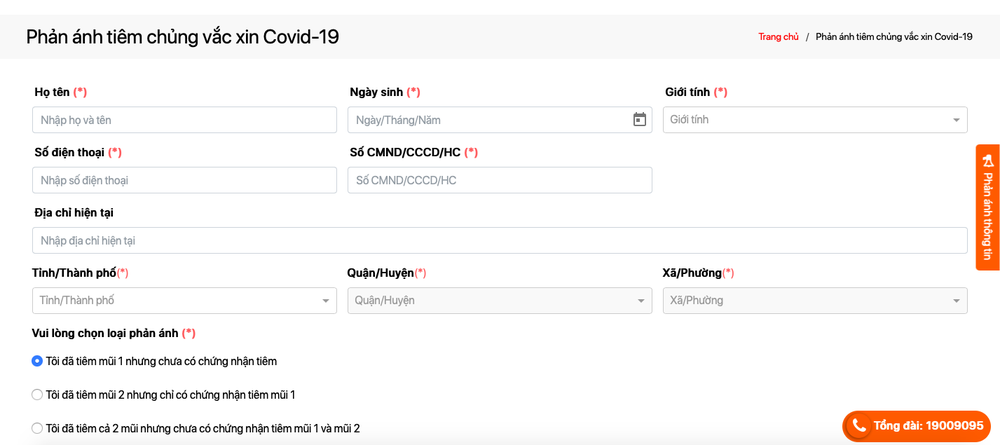Click the current page breadcrumb text
1000x445 pixels.
pyautogui.click(x=894, y=37)
